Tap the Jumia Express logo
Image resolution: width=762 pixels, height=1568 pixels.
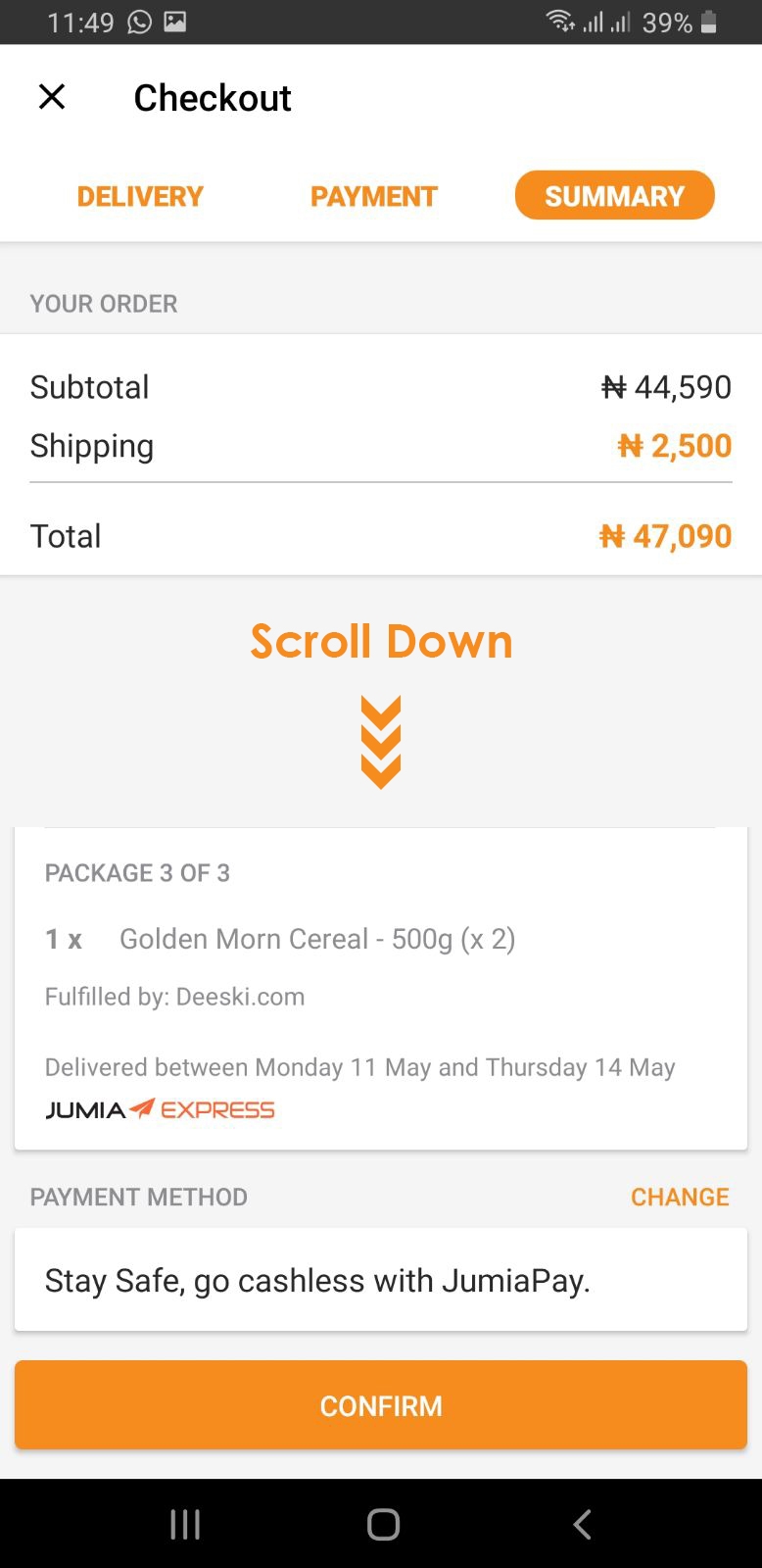160,1109
